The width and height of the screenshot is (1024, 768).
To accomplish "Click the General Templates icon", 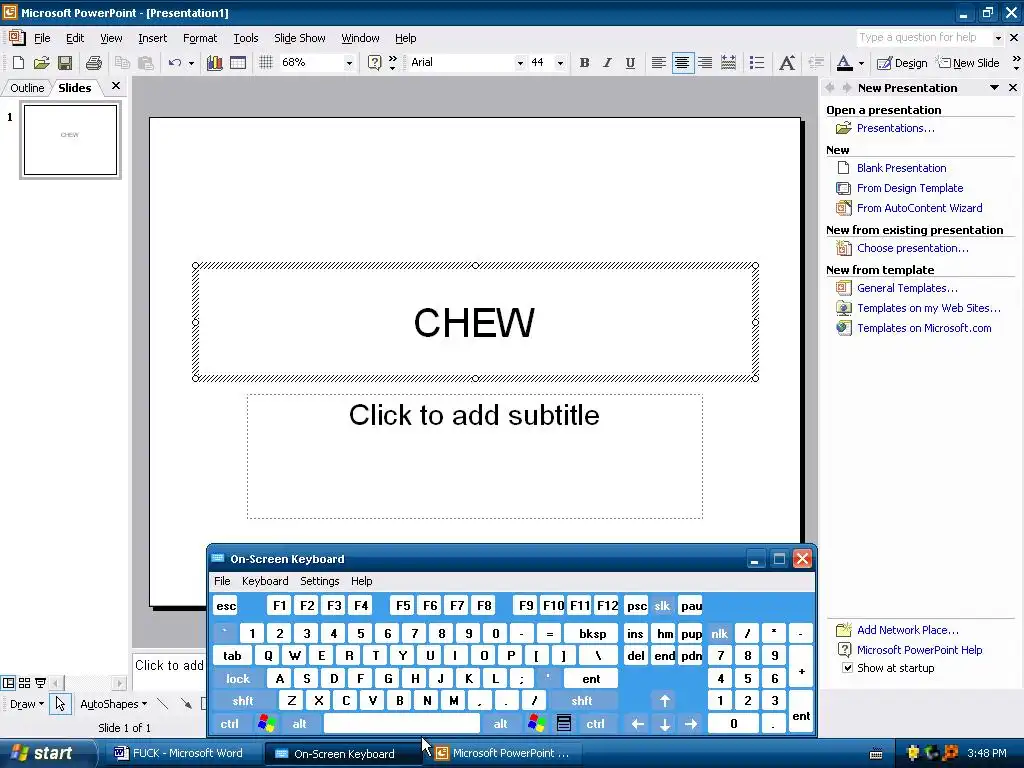I will point(844,288).
